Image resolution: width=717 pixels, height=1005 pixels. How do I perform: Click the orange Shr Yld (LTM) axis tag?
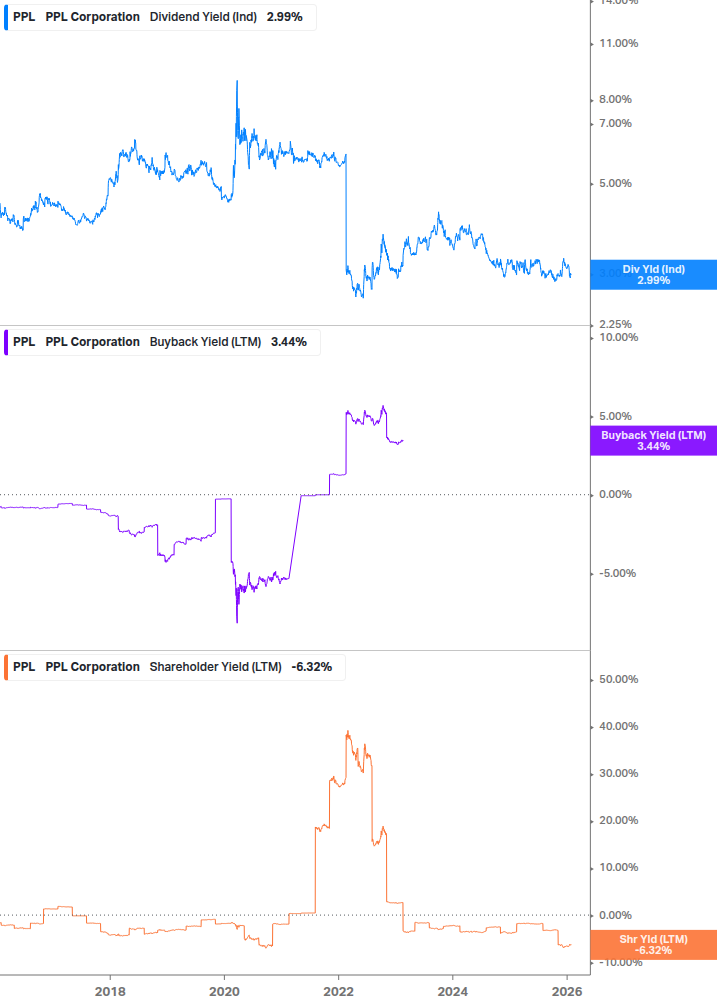pyautogui.click(x=653, y=945)
